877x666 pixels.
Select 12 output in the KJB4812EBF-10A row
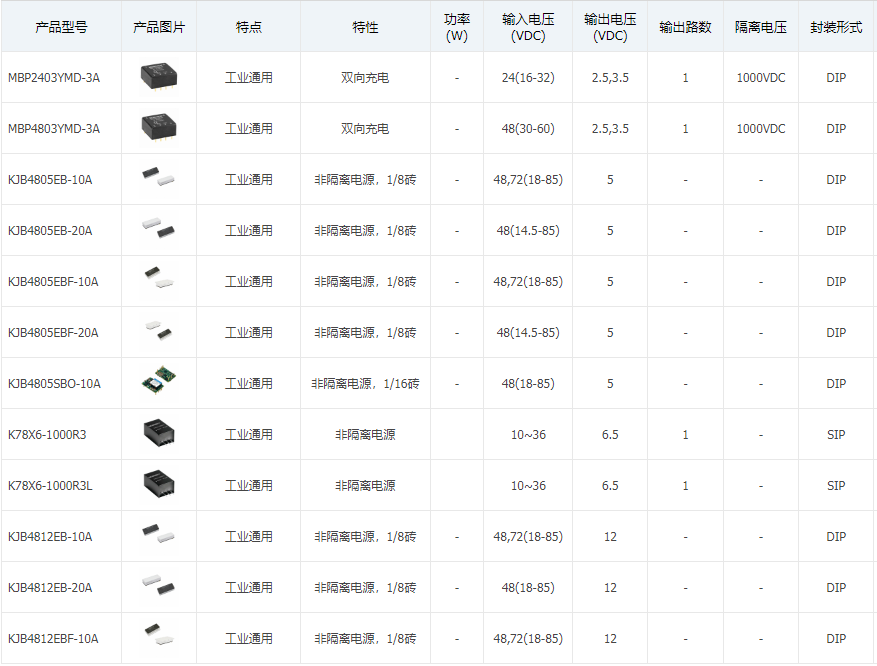pos(610,639)
